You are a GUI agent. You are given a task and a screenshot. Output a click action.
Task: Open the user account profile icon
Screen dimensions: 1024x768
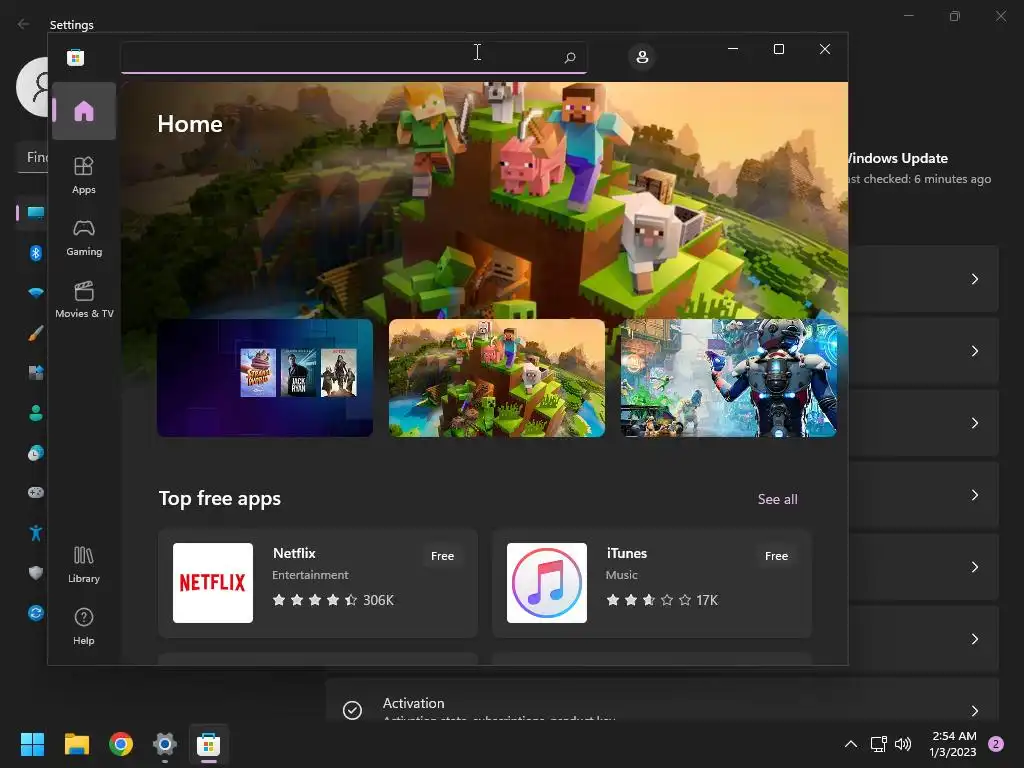tap(642, 57)
